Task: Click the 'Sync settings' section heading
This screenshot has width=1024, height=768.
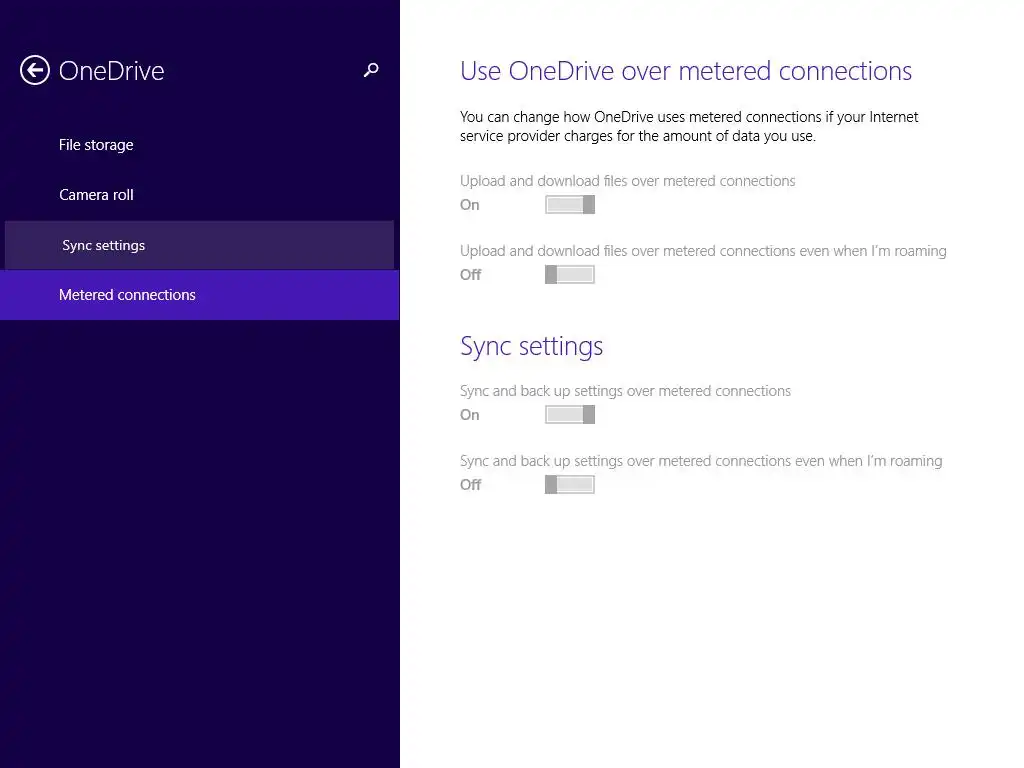Action: [x=532, y=346]
